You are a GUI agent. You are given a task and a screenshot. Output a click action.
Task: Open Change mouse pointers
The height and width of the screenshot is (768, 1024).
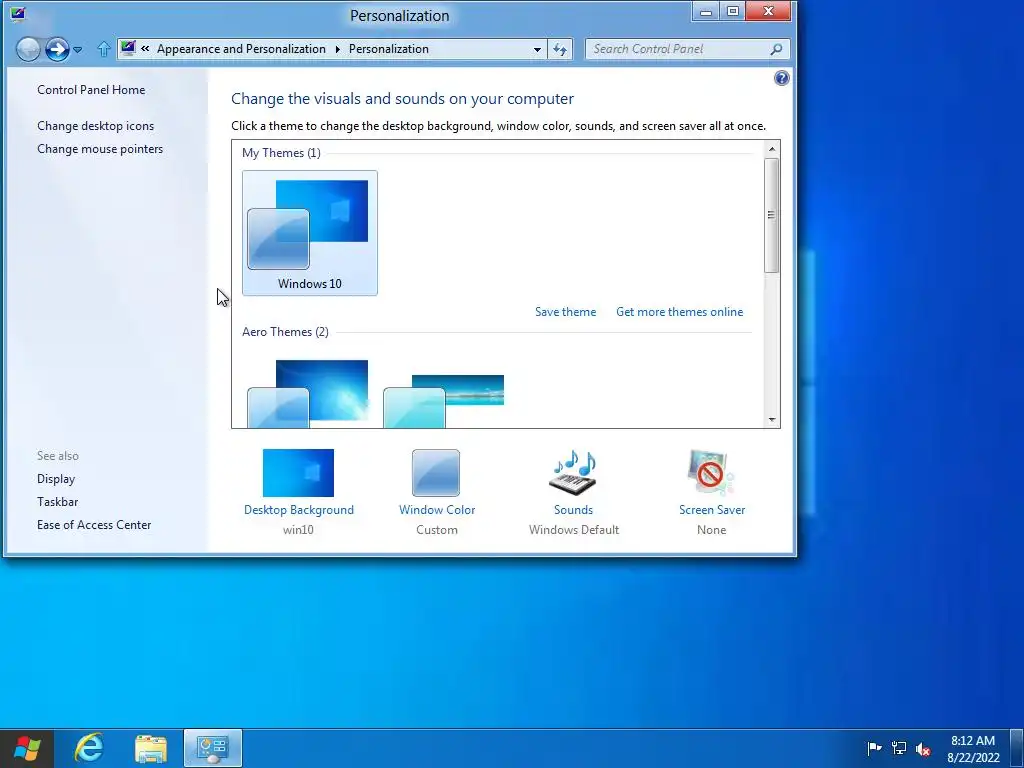pyautogui.click(x=100, y=149)
